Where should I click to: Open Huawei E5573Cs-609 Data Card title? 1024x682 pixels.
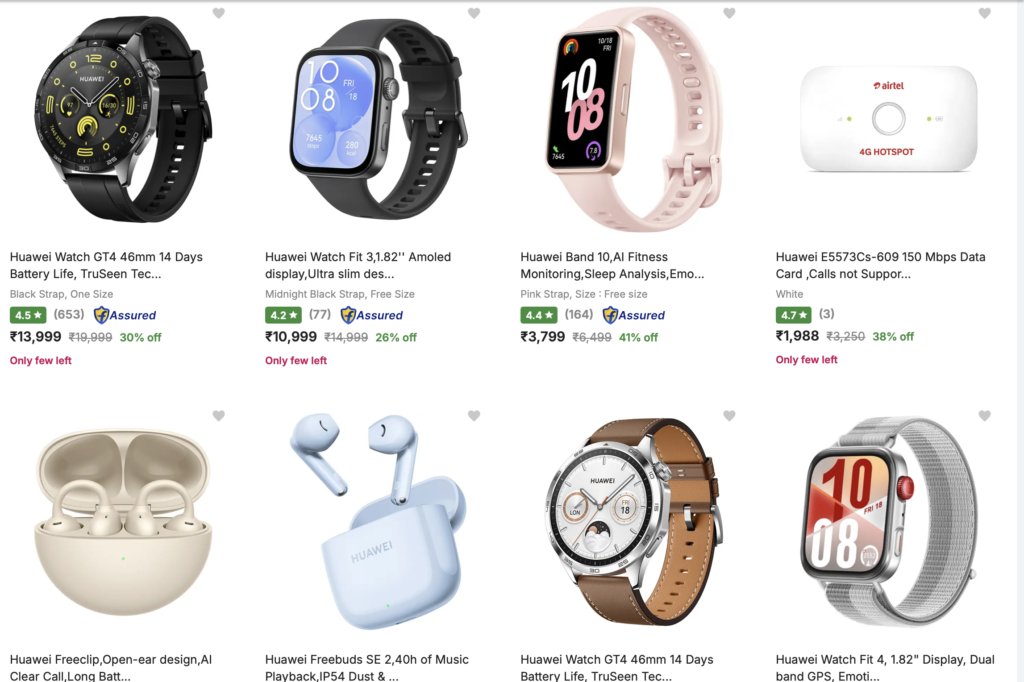(880, 265)
